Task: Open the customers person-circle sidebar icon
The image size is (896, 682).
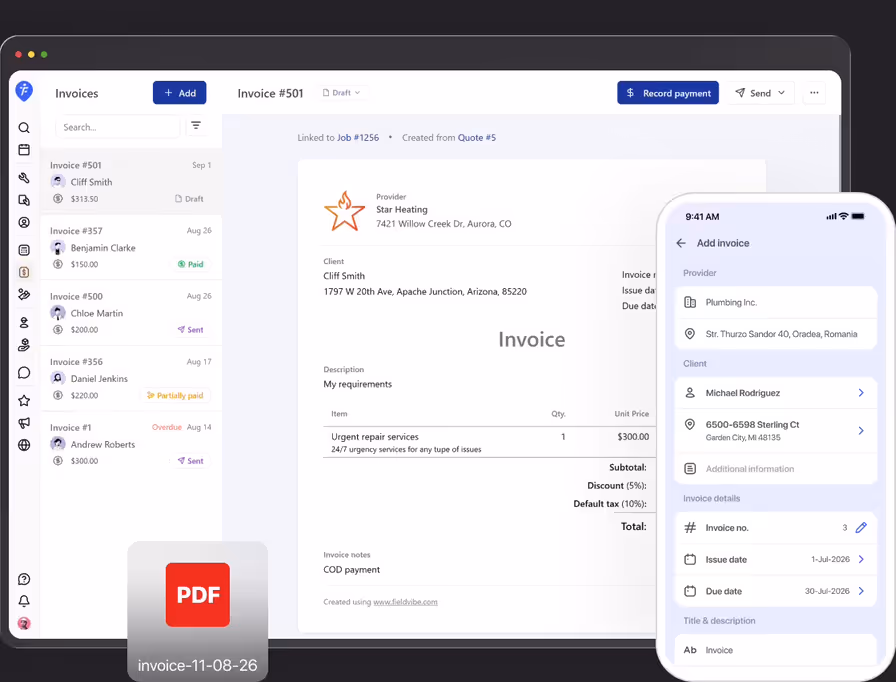Action: (x=24, y=222)
